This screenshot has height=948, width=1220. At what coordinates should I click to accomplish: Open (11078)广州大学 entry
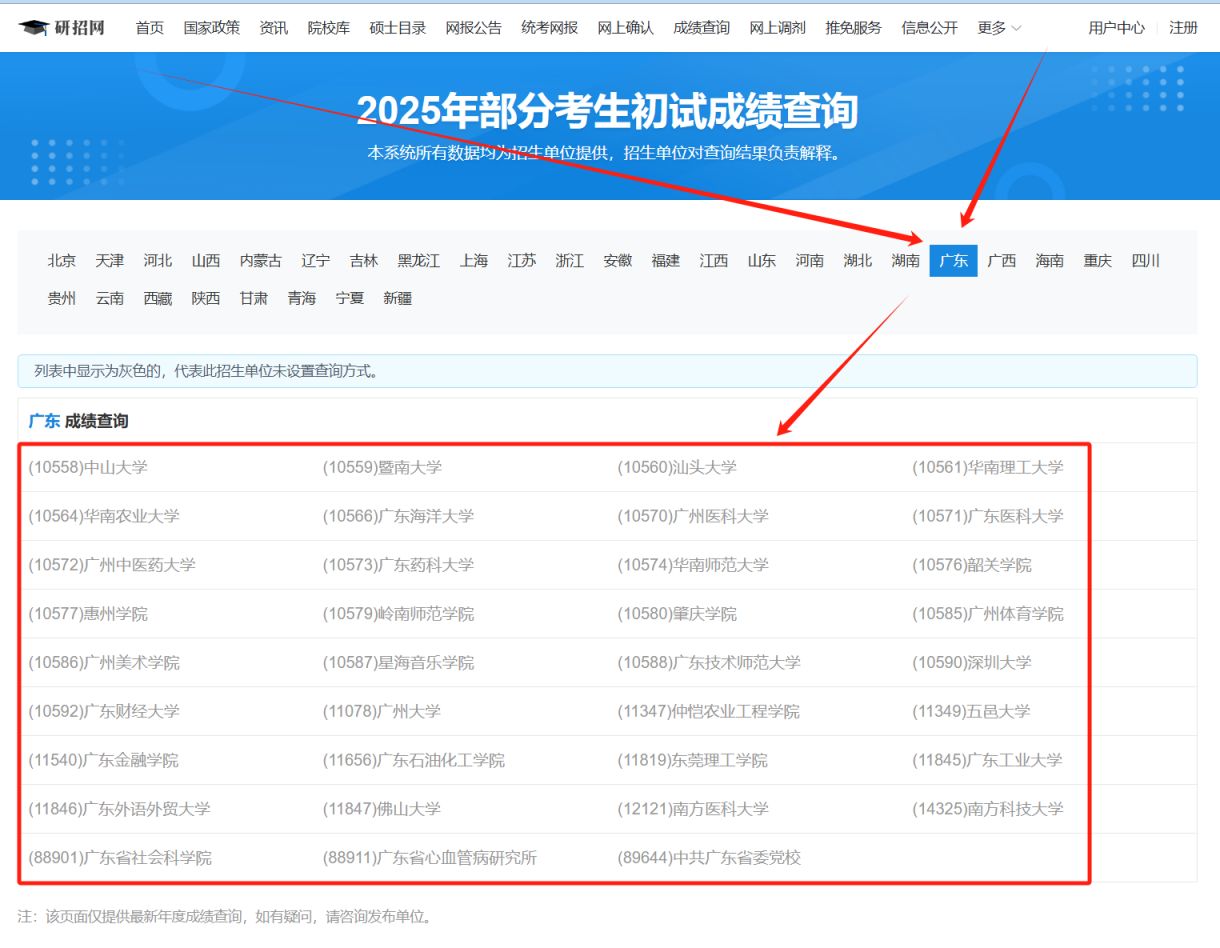(x=382, y=712)
